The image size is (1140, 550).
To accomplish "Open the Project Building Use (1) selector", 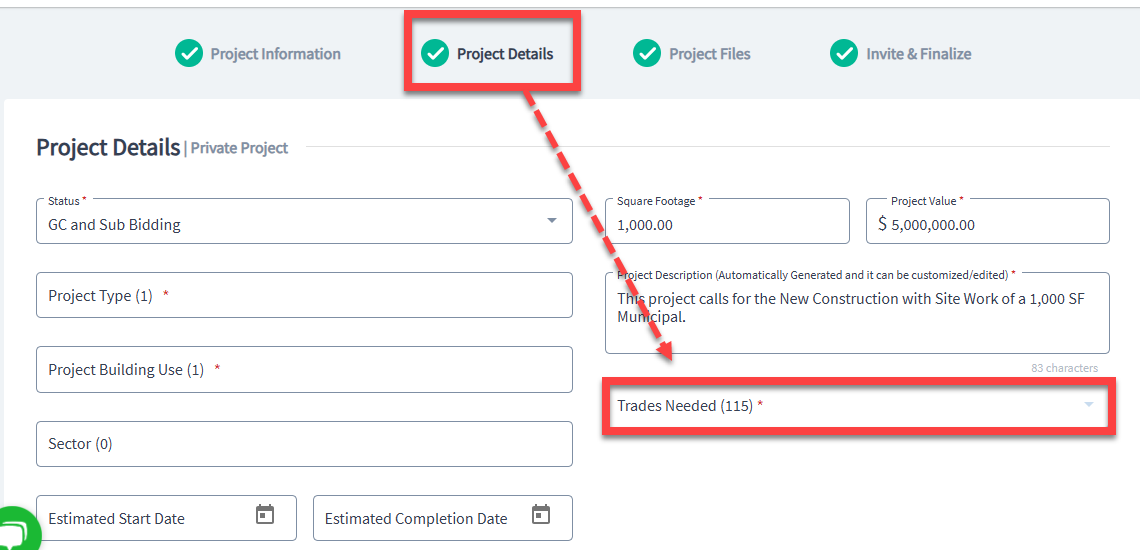I will coord(305,370).
